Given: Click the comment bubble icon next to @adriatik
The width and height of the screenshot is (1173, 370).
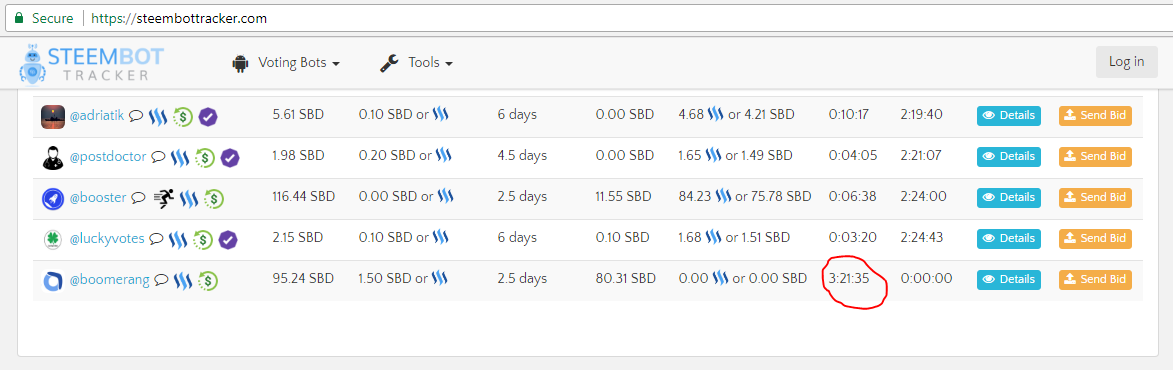Looking at the screenshot, I should click(135, 116).
